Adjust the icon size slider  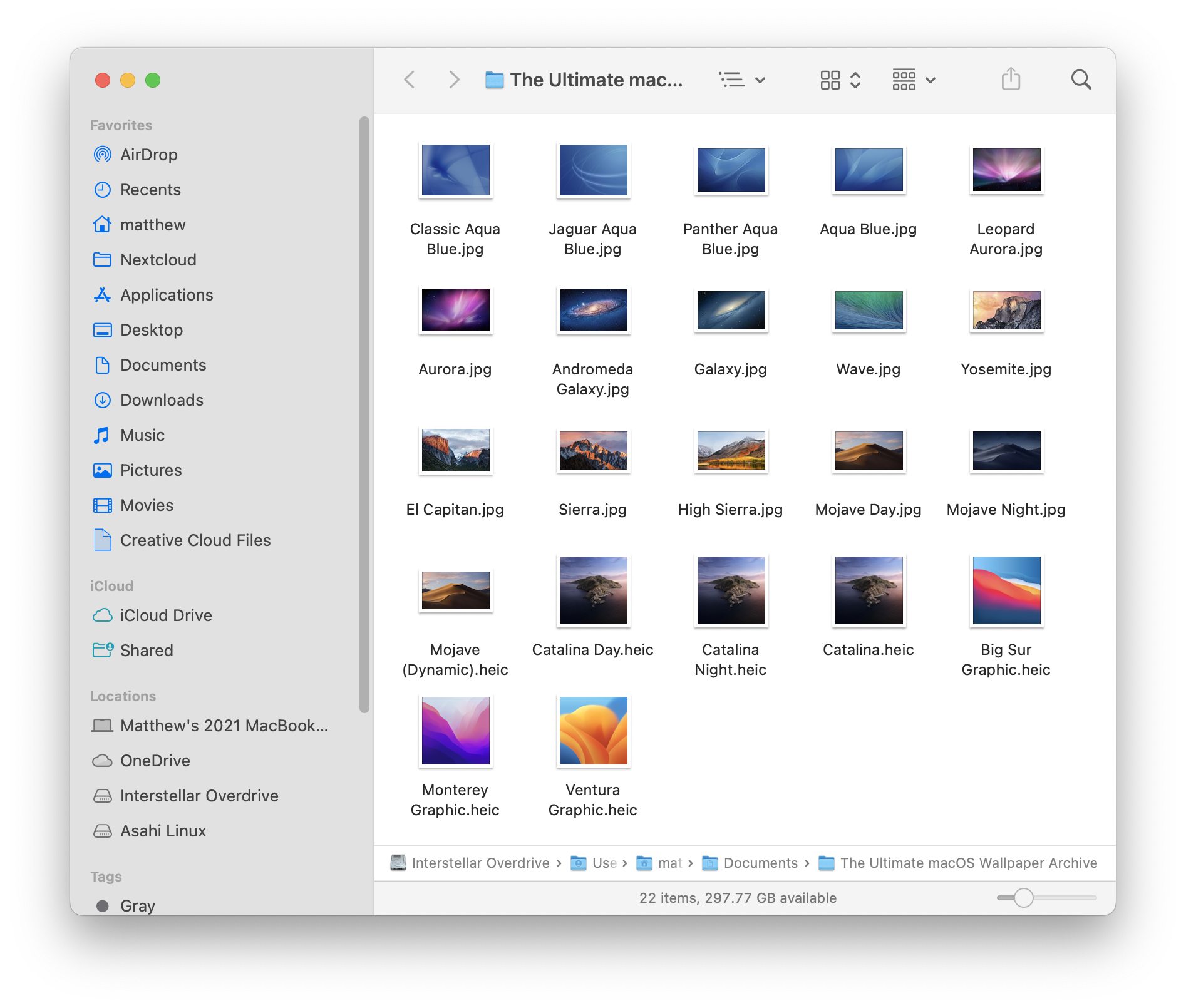click(1023, 897)
